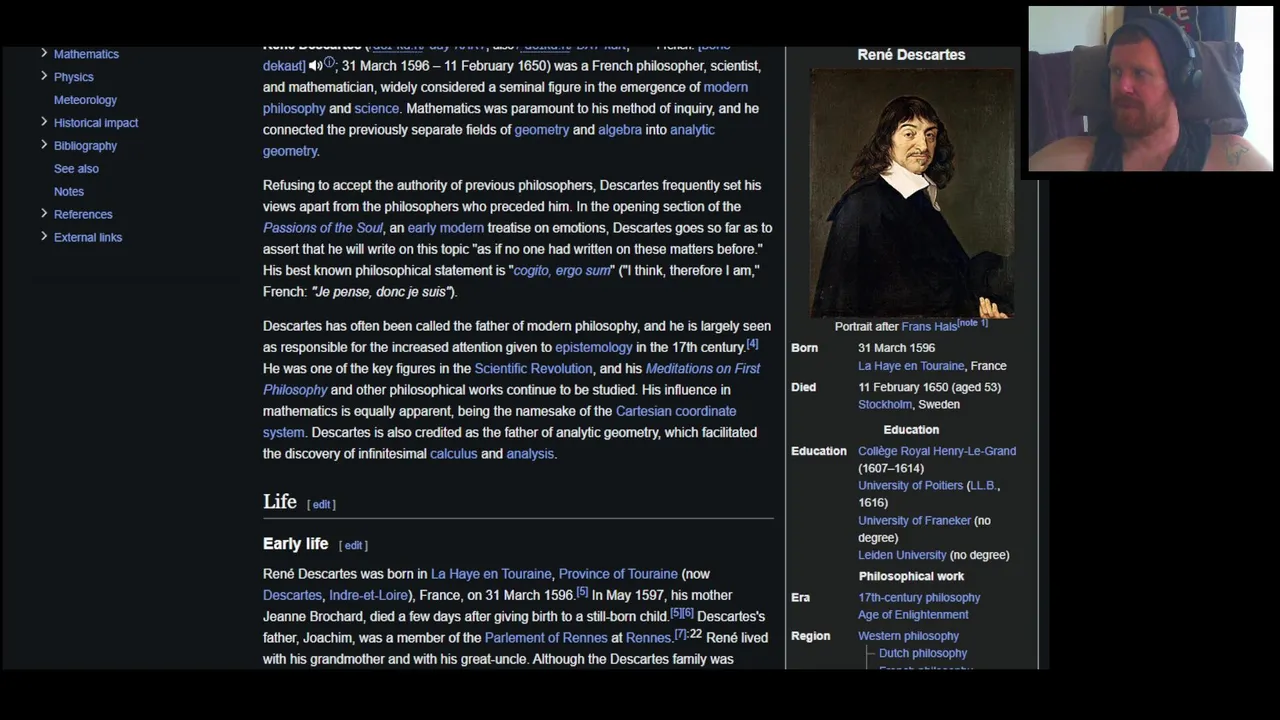Play the pronunciation audio speaker icon
The height and width of the screenshot is (720, 1280).
[x=314, y=66]
